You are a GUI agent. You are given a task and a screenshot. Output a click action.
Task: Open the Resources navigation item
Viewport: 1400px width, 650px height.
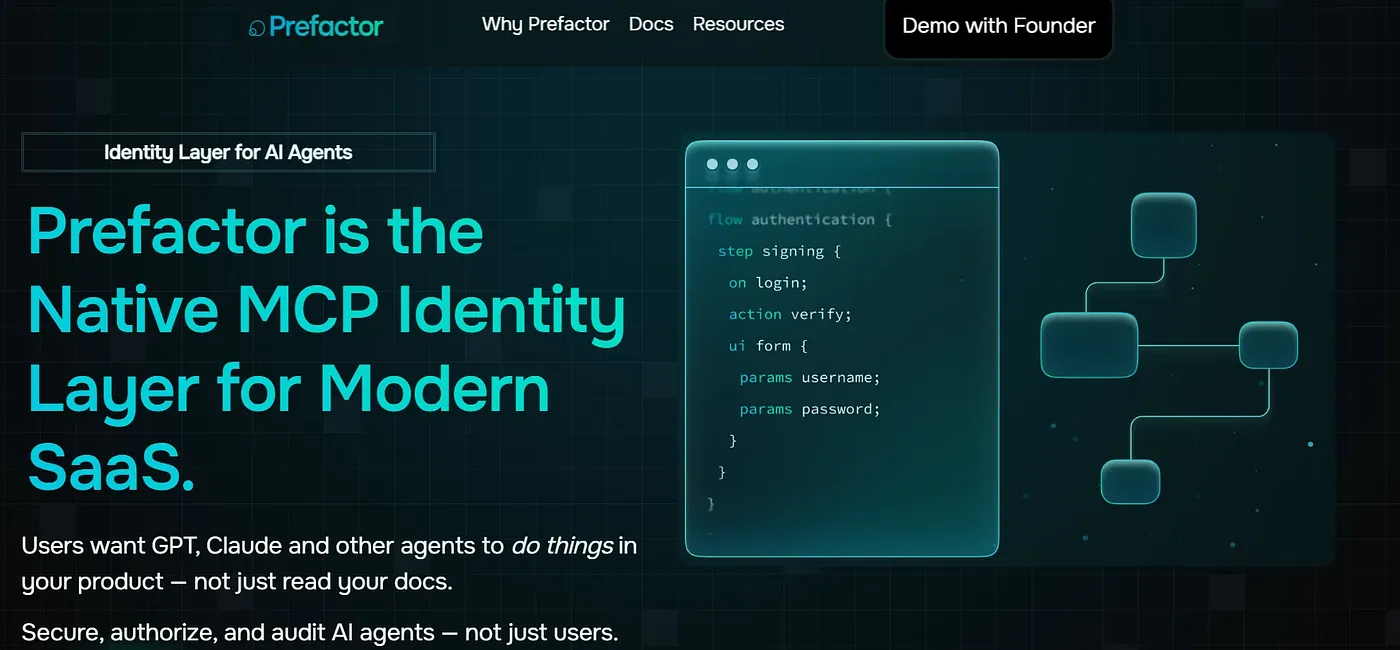tap(738, 24)
